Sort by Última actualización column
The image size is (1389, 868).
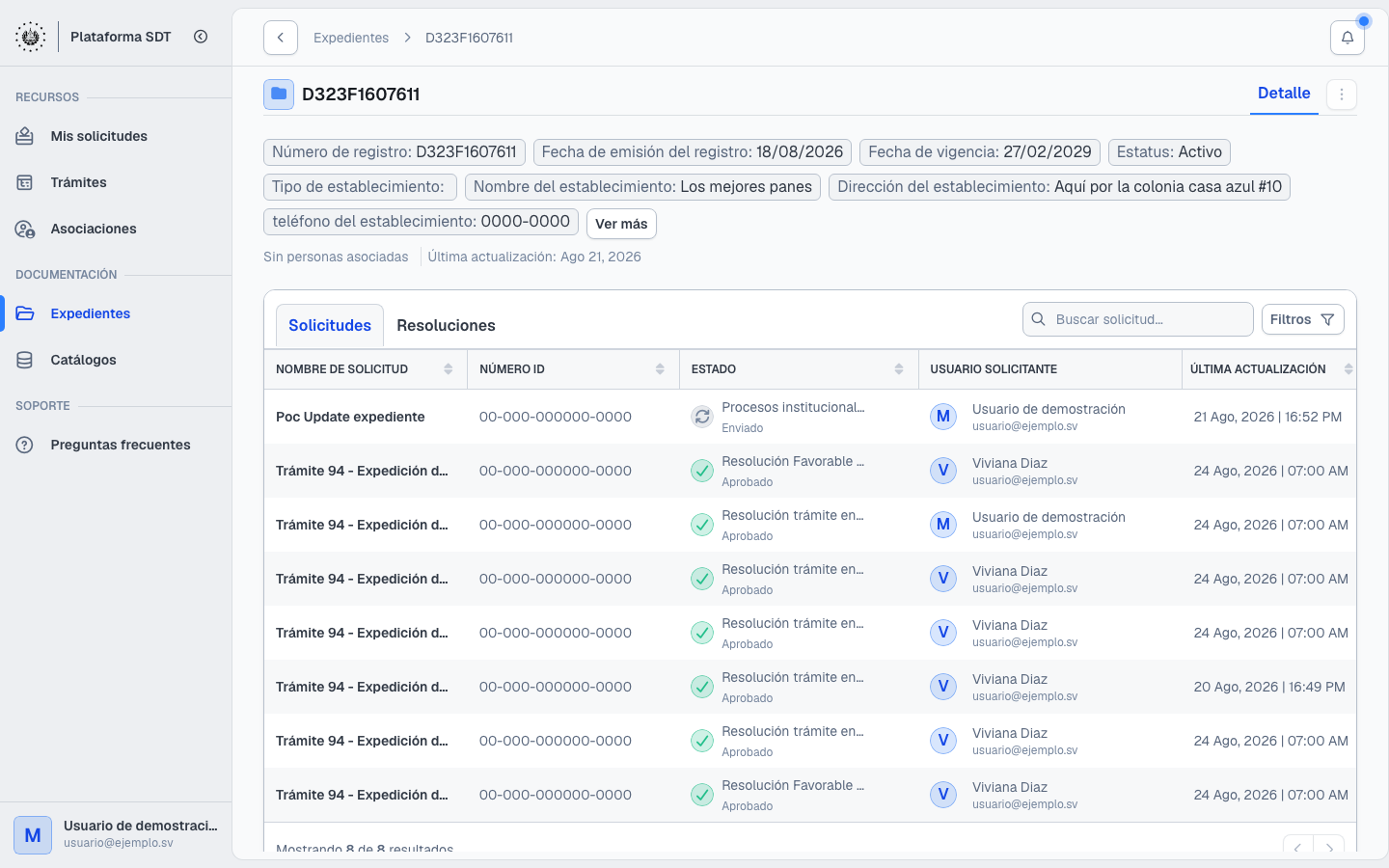tap(1348, 369)
